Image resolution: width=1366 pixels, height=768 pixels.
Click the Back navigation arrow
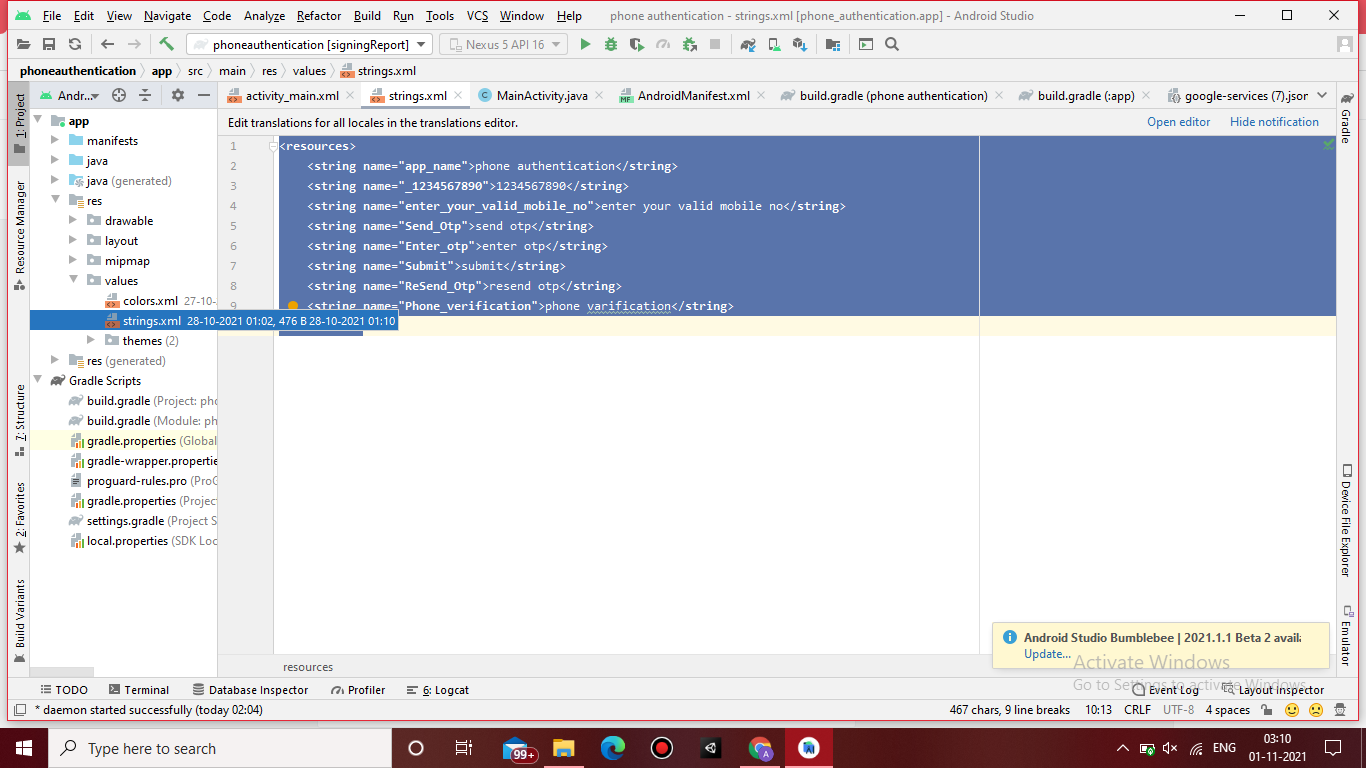[107, 44]
